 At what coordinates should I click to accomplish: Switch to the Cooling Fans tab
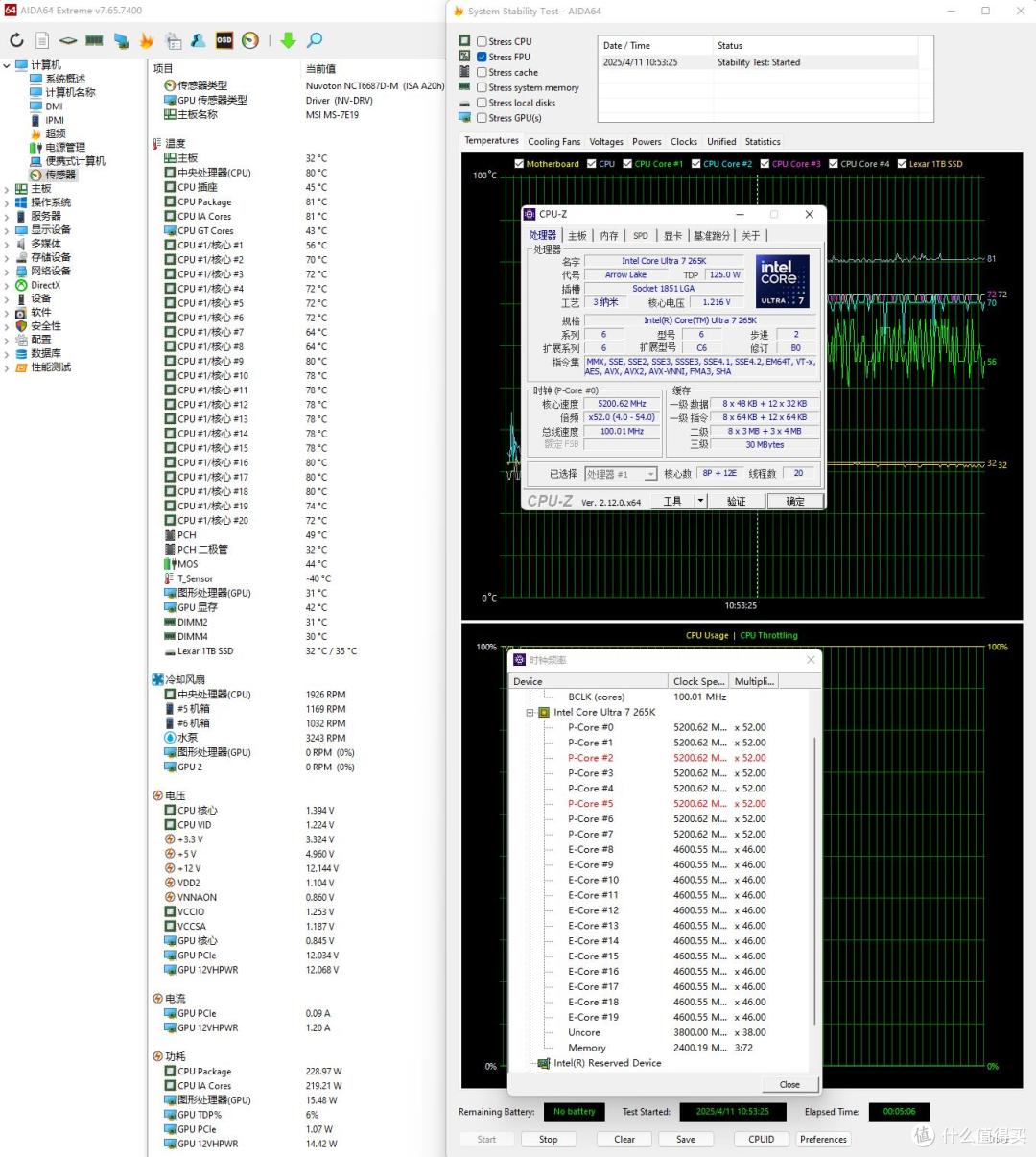click(x=554, y=142)
